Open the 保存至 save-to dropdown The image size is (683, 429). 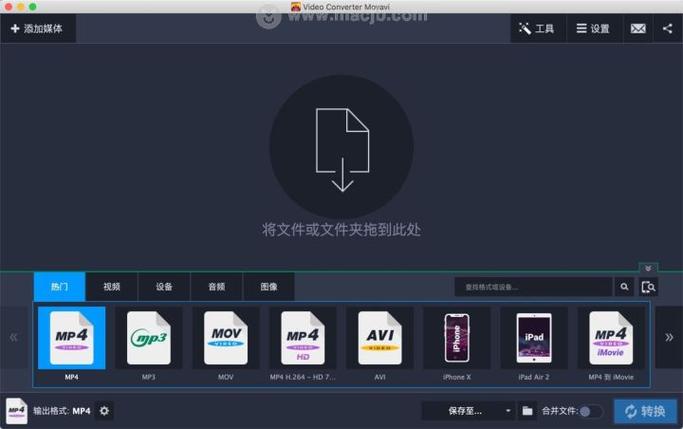(x=468, y=411)
